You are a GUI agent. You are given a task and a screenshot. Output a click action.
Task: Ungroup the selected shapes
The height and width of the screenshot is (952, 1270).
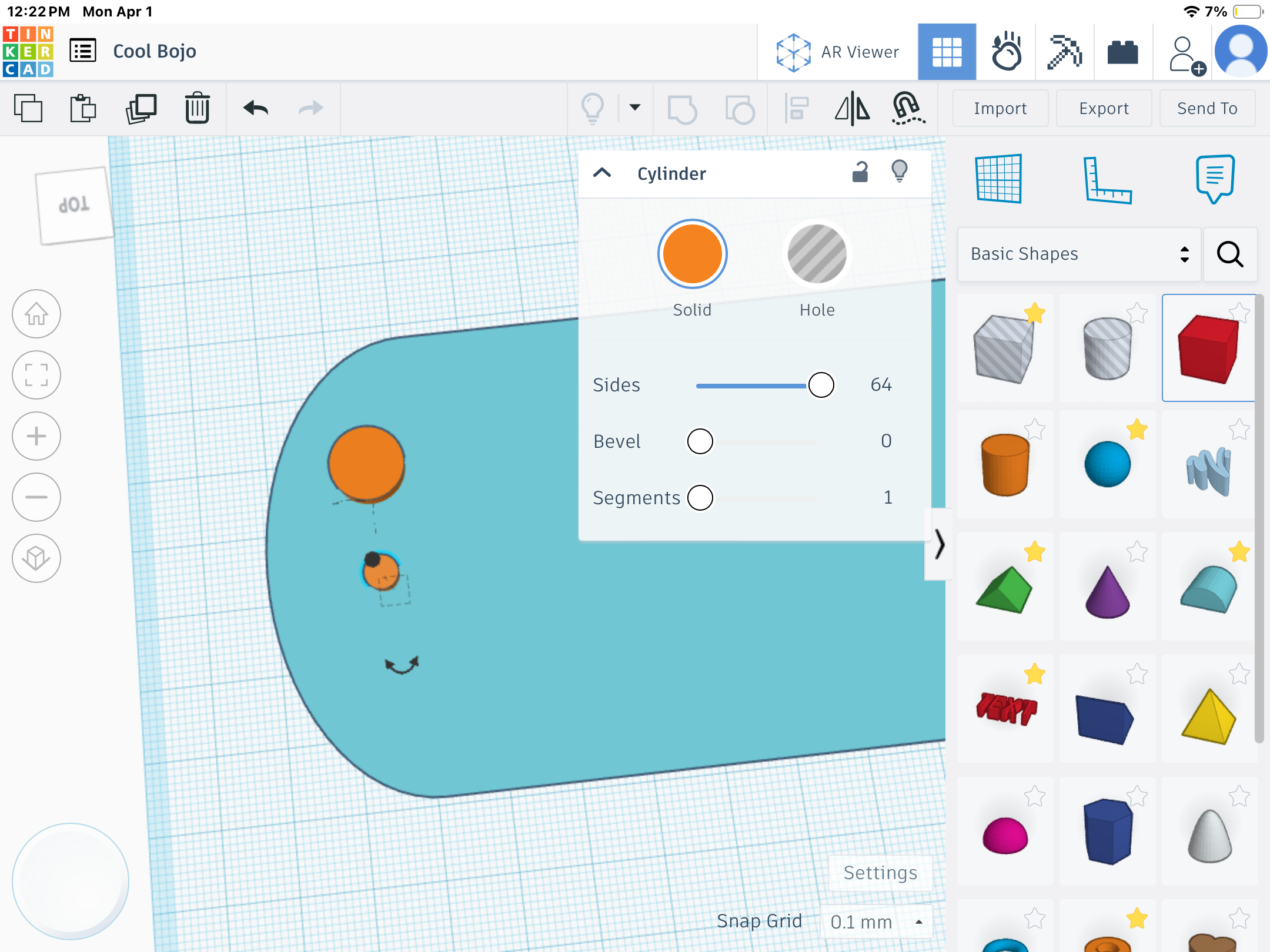740,109
